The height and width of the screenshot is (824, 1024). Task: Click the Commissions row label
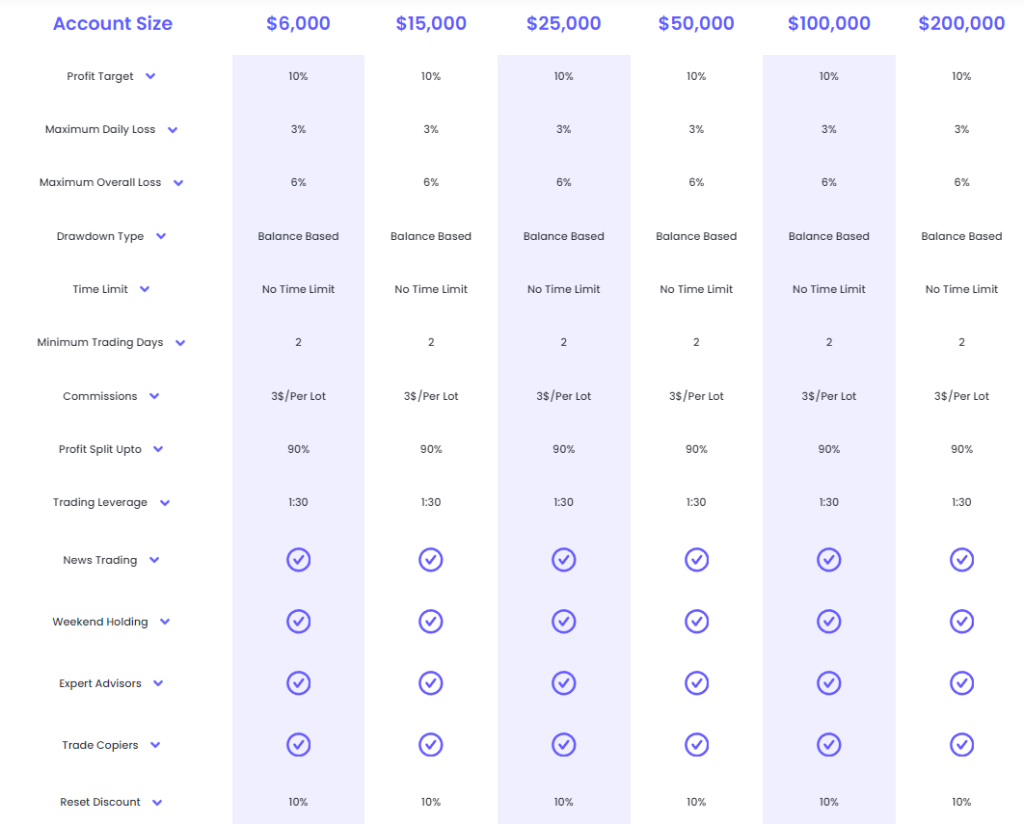pyautogui.click(x=100, y=396)
